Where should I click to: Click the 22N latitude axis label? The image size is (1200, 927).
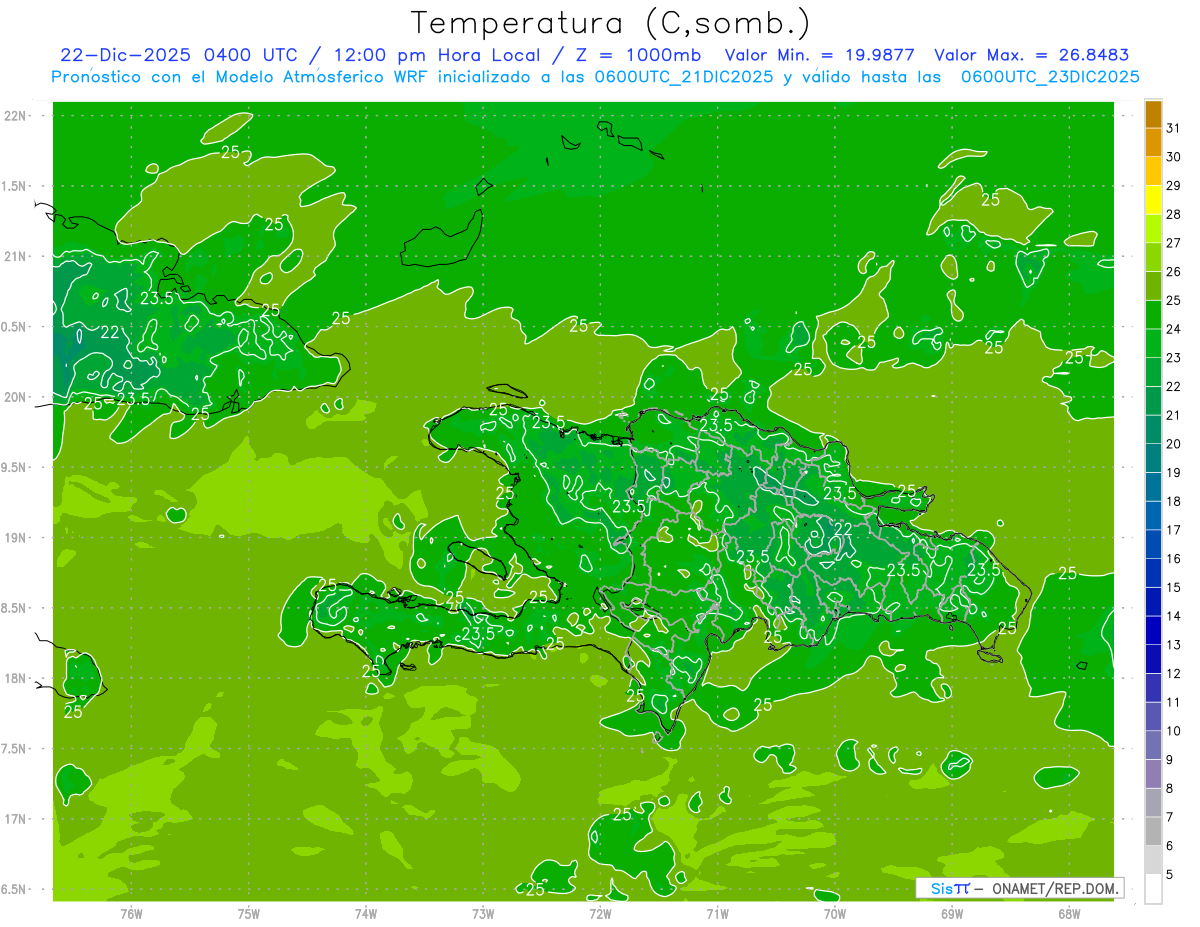pos(17,116)
